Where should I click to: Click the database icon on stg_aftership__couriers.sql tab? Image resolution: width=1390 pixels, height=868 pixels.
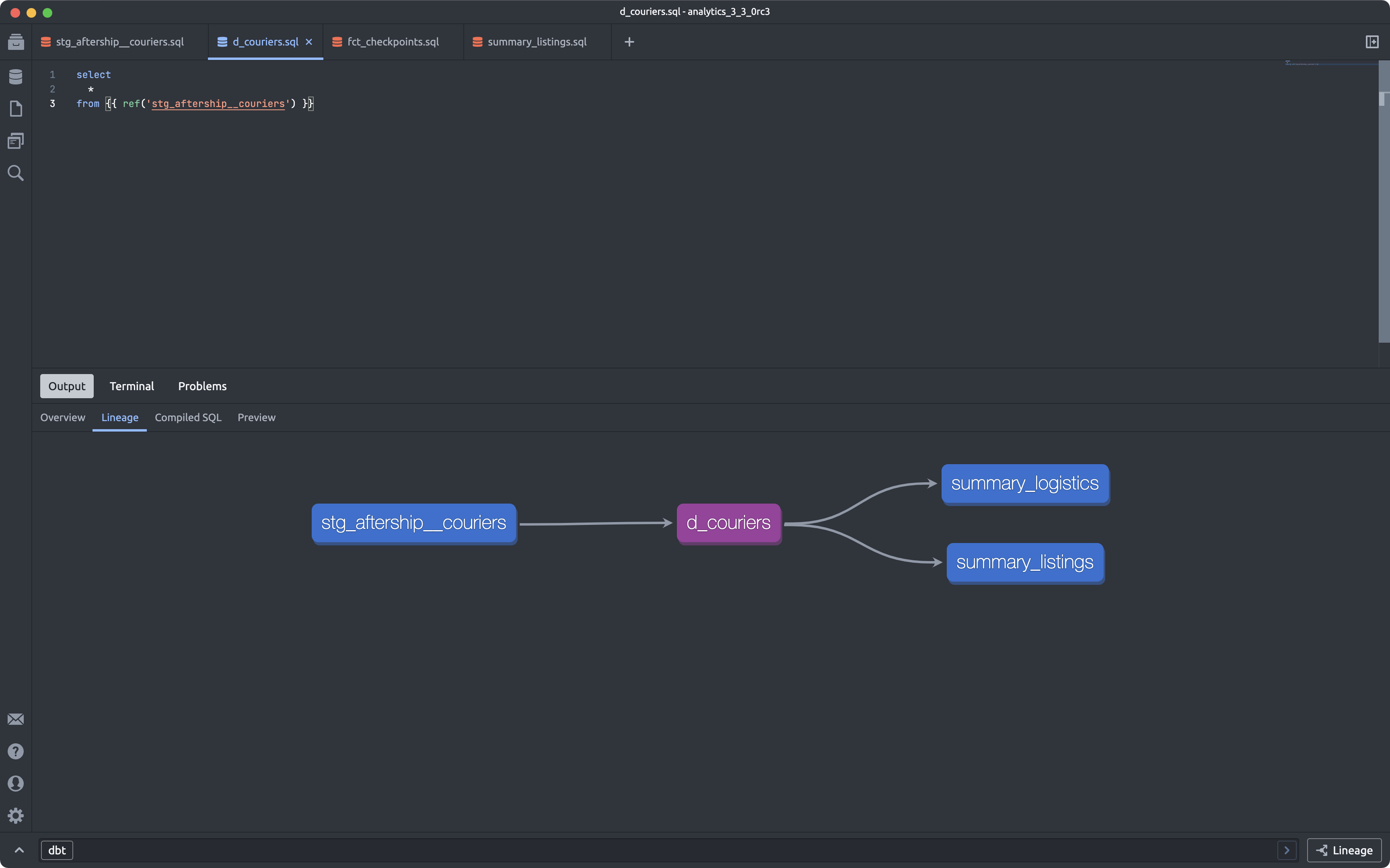[46, 42]
